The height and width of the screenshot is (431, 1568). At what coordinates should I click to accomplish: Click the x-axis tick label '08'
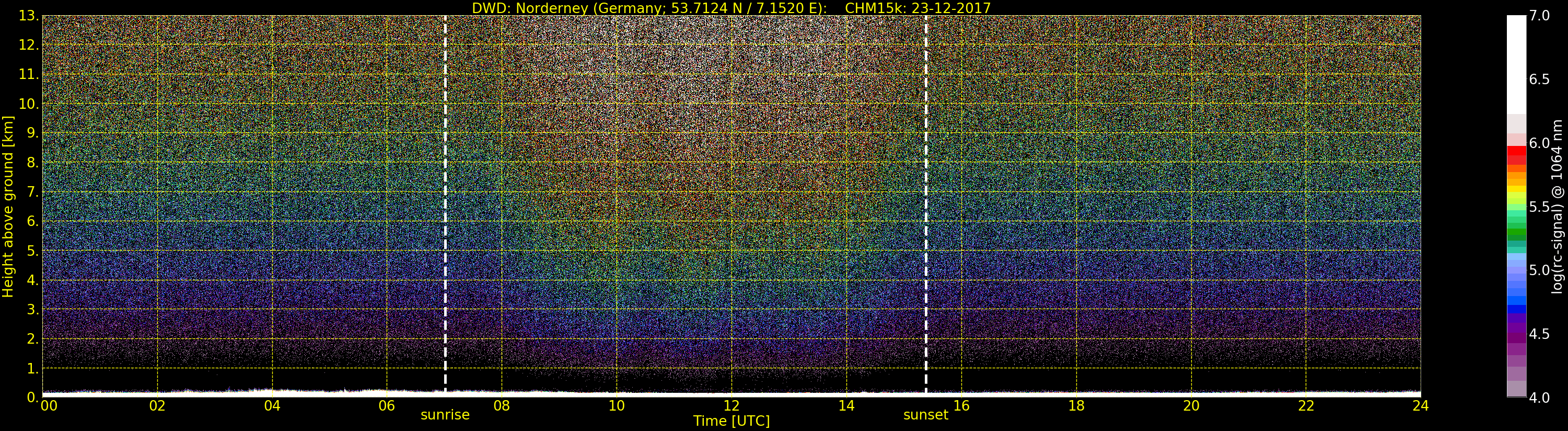click(502, 406)
